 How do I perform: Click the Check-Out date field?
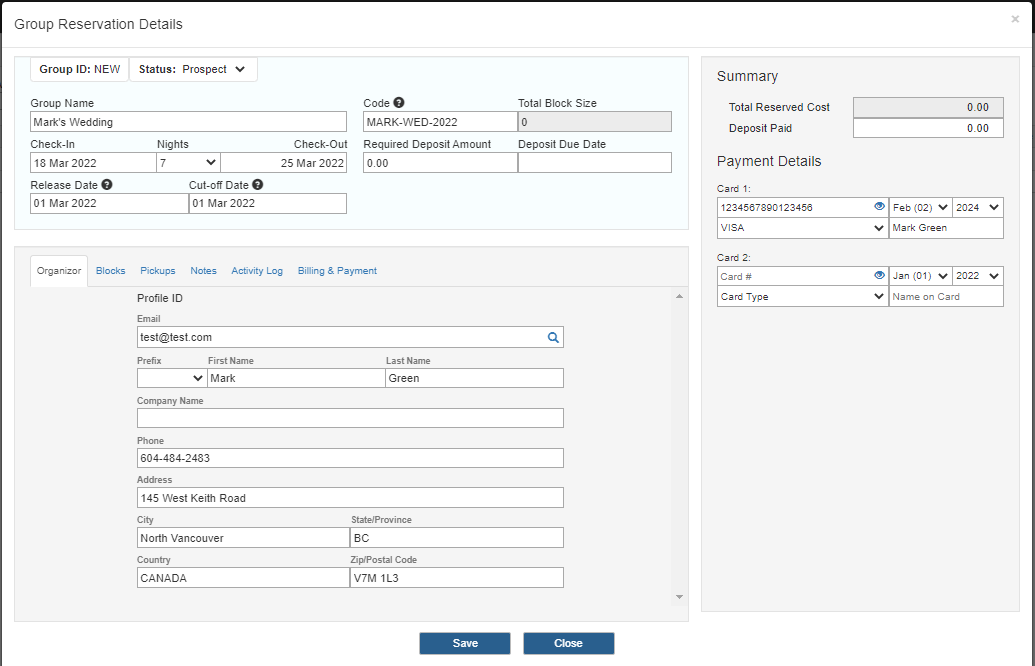tap(284, 162)
